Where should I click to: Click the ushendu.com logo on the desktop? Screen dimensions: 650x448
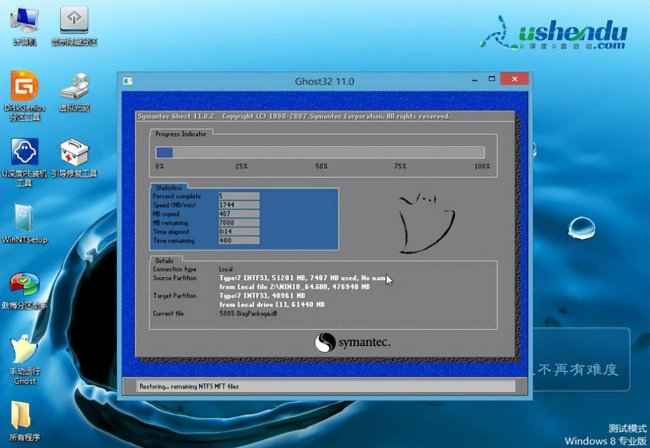(x=554, y=33)
